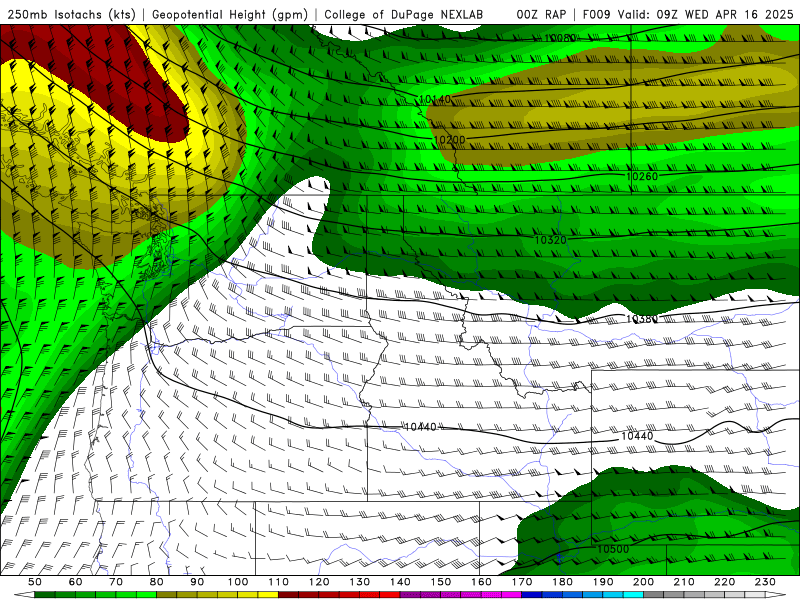Image resolution: width=800 pixels, height=600 pixels.
Task: Click the '00Z RAP' model run label
Action: [x=541, y=14]
